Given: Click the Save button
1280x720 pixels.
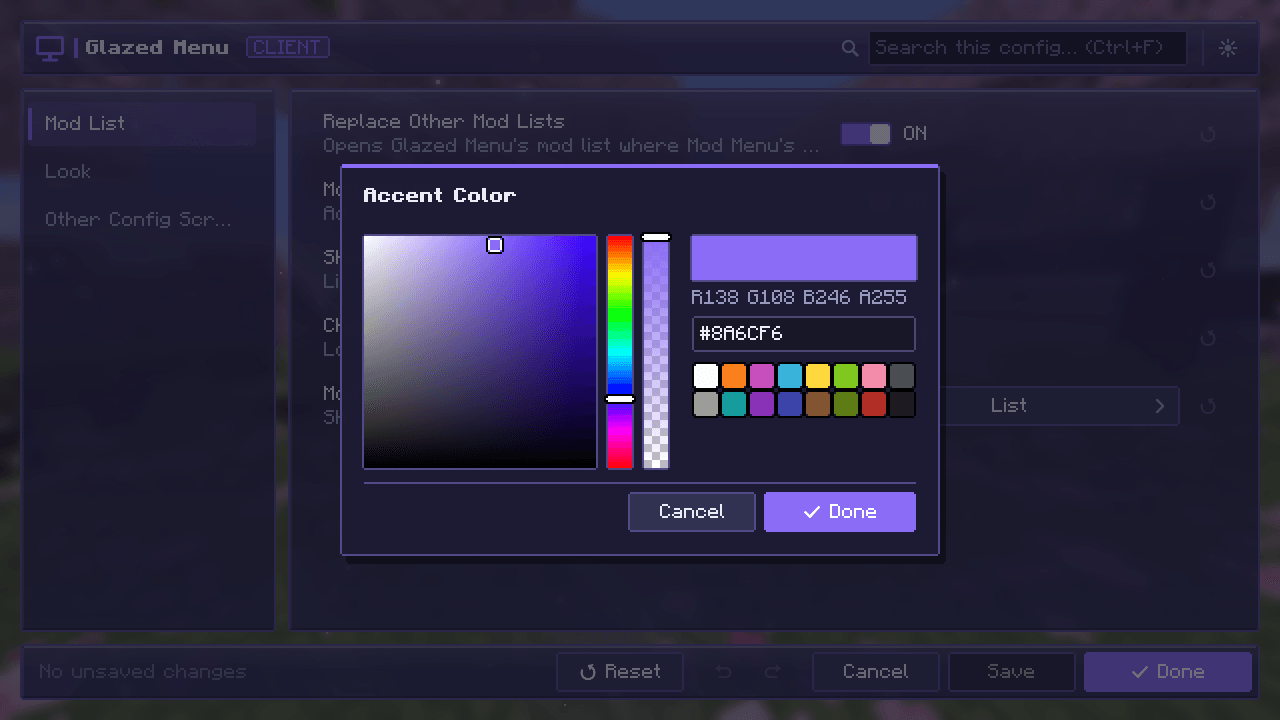Looking at the screenshot, I should pyautogui.click(x=1012, y=672).
